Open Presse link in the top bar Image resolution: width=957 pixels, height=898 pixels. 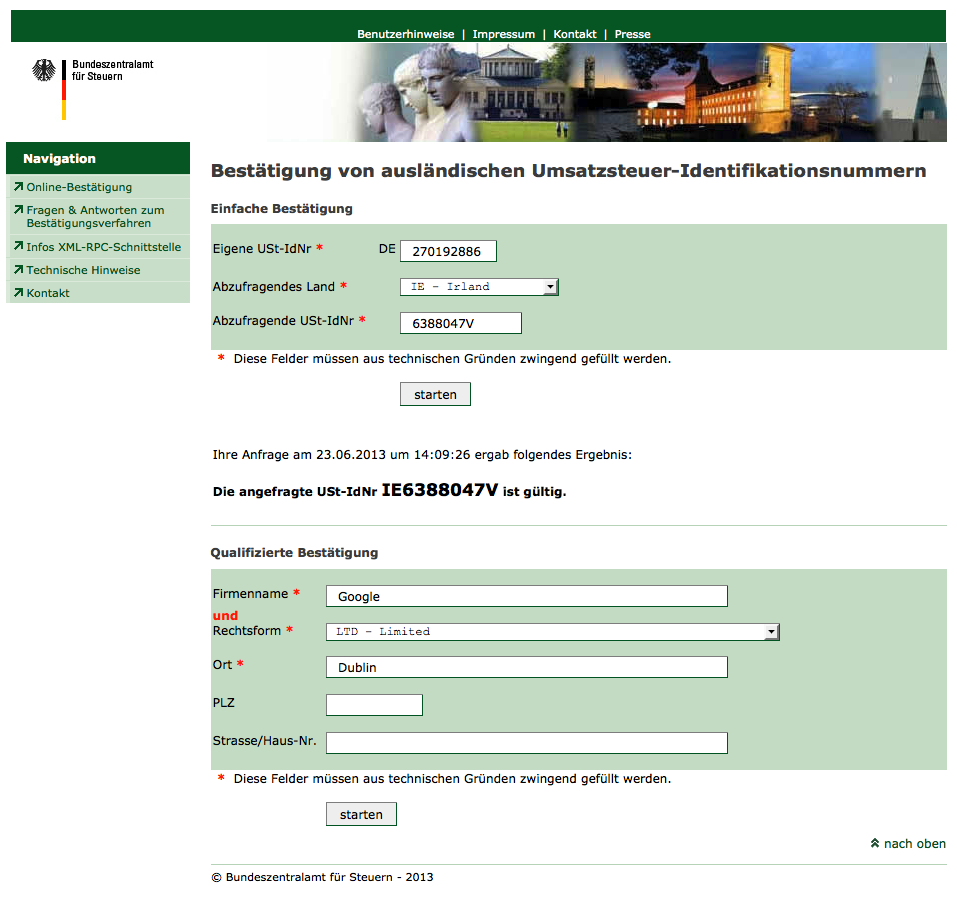[632, 34]
